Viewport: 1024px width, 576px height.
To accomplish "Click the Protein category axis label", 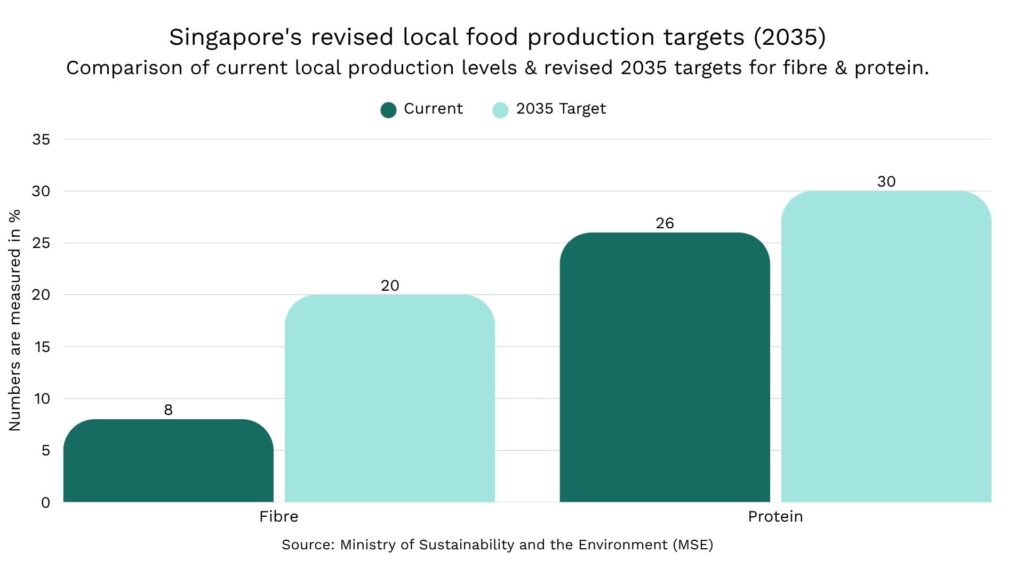I will (x=775, y=517).
